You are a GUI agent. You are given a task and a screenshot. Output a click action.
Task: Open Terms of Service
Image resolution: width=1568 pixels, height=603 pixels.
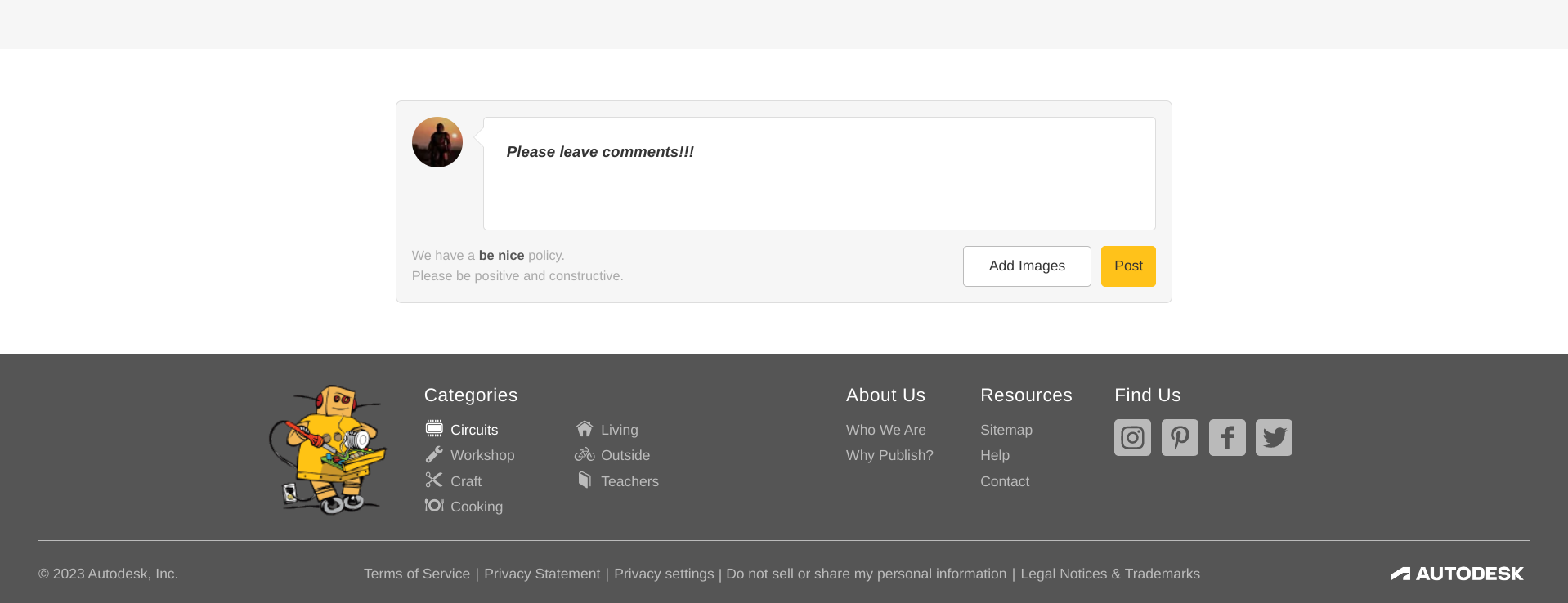[417, 574]
